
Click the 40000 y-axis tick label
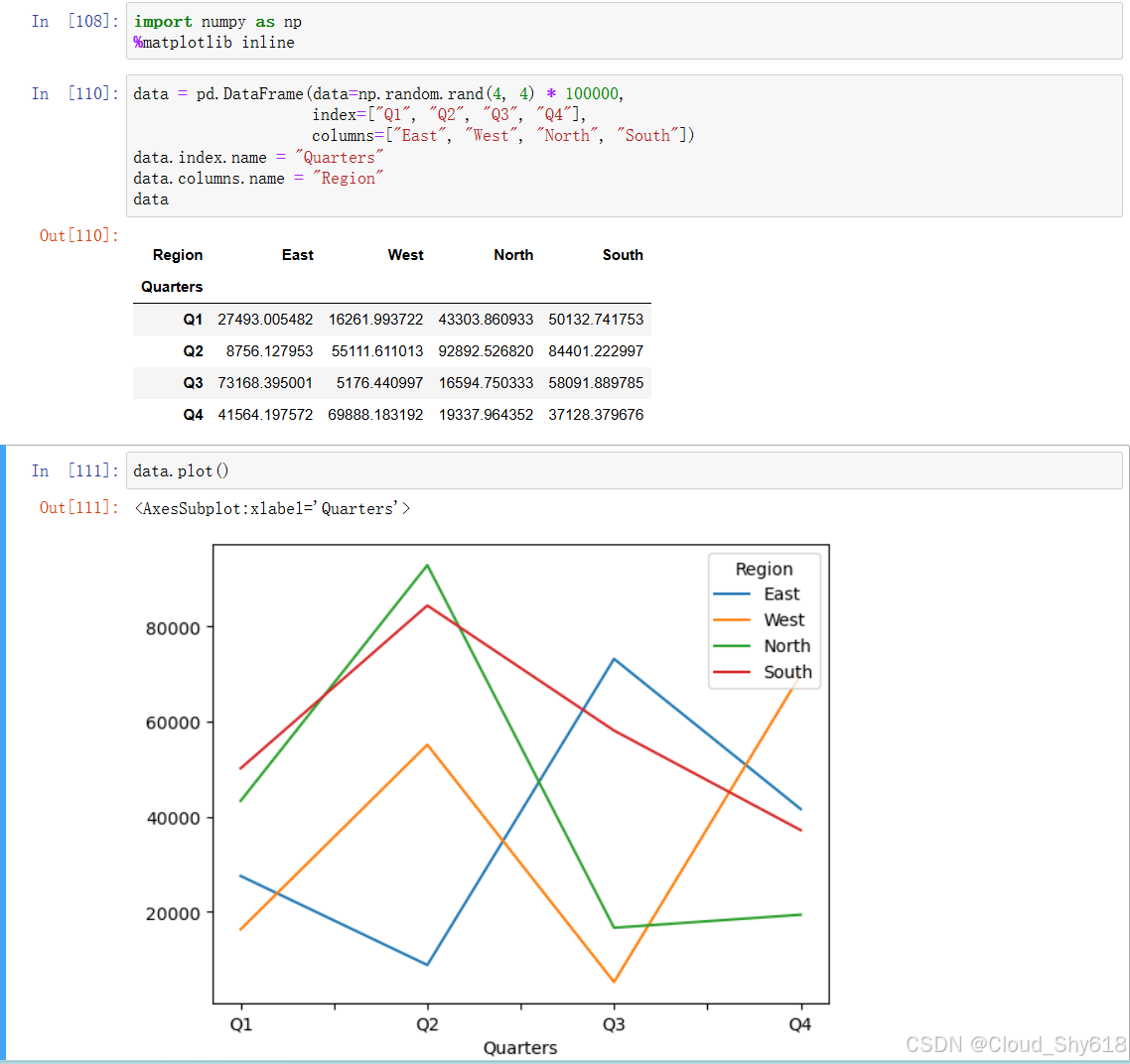pyautogui.click(x=173, y=819)
